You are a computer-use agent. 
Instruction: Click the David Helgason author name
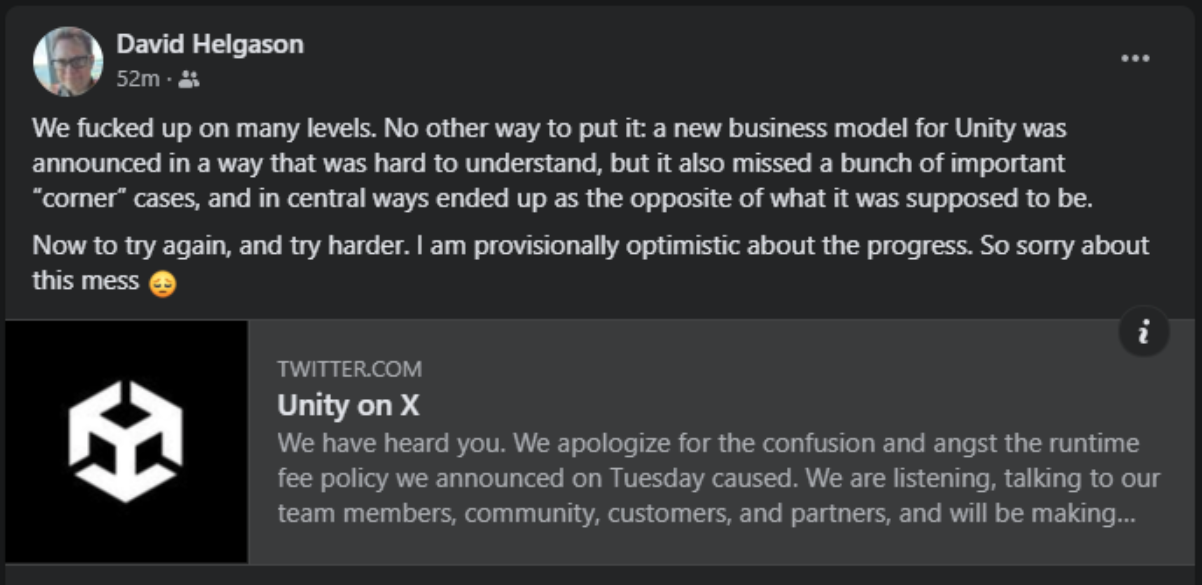[x=209, y=44]
